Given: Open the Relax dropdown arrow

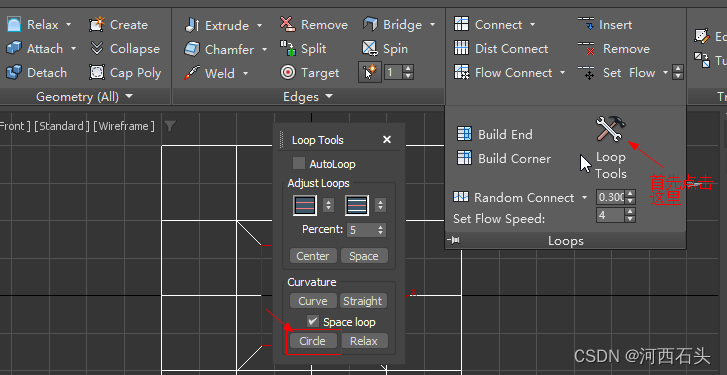Looking at the screenshot, I should 69,25.
